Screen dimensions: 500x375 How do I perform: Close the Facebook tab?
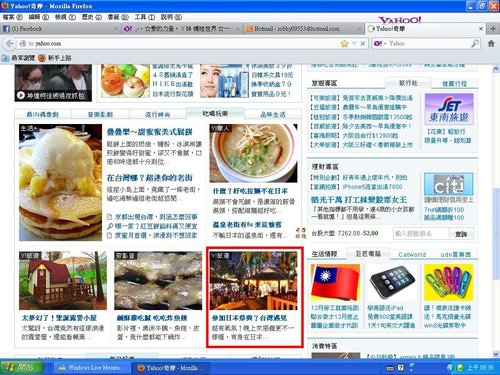(x=116, y=29)
